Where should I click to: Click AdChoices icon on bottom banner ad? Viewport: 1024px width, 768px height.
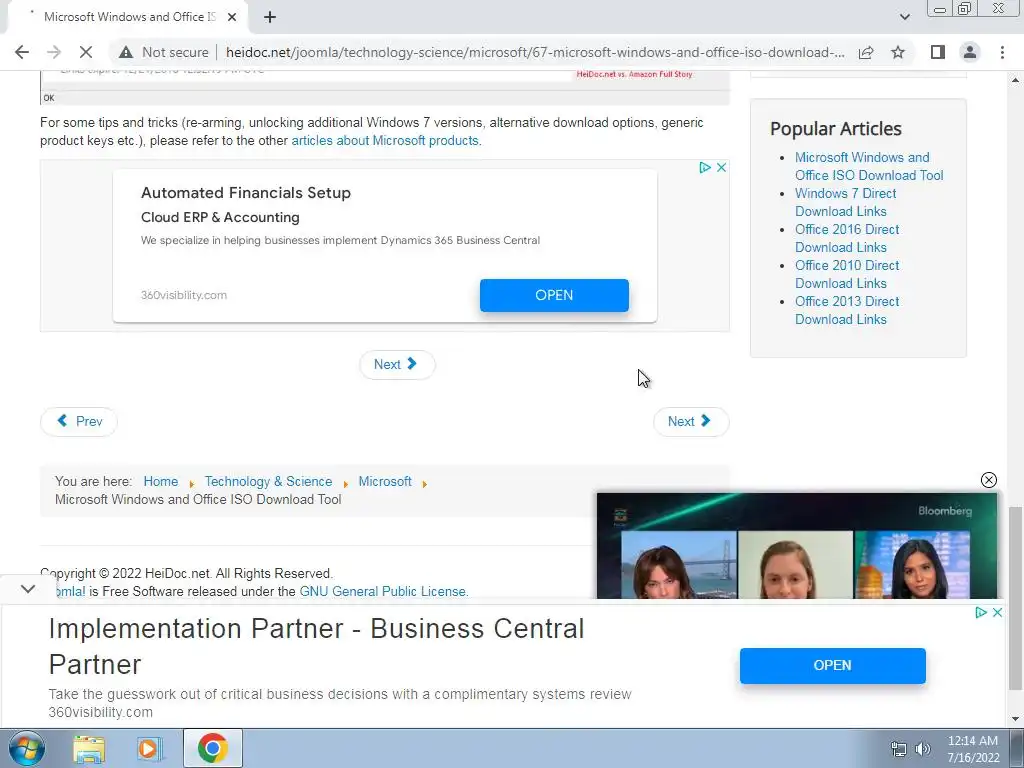980,613
